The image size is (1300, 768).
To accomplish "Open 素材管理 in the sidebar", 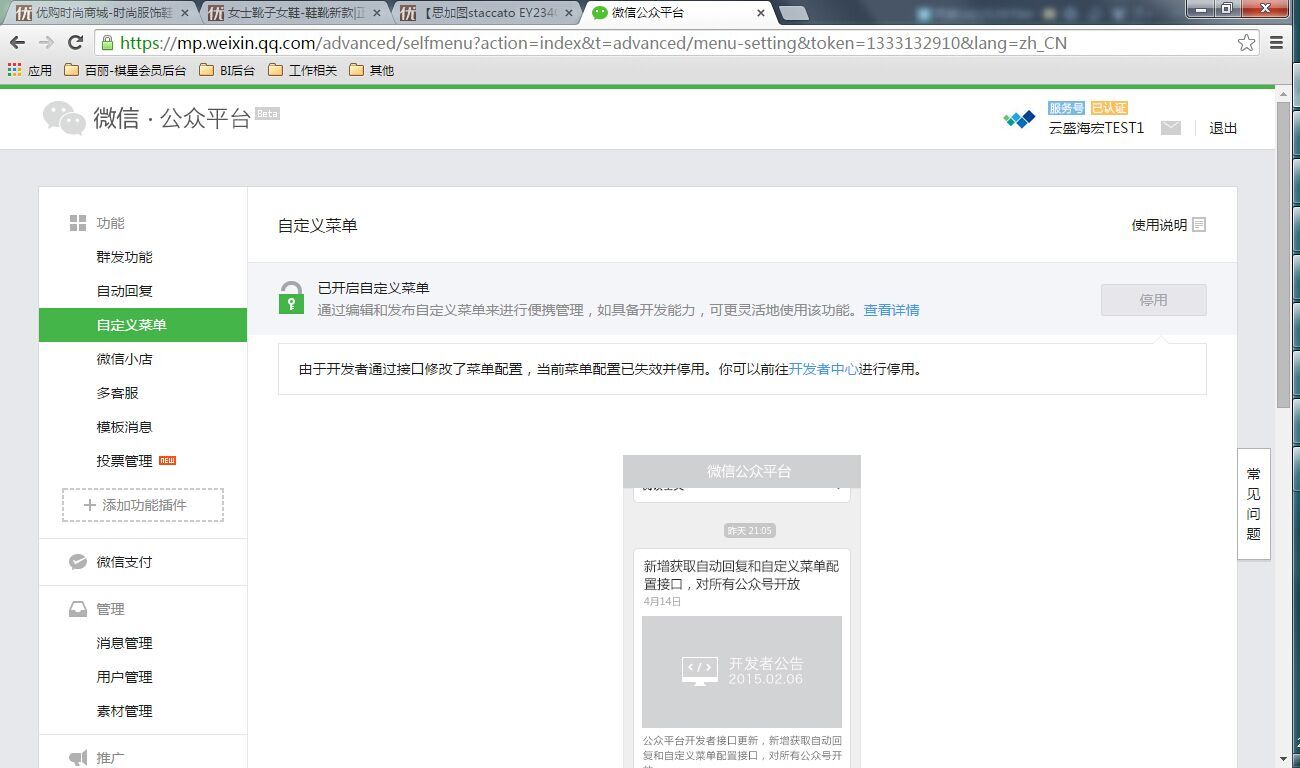I will pos(125,711).
